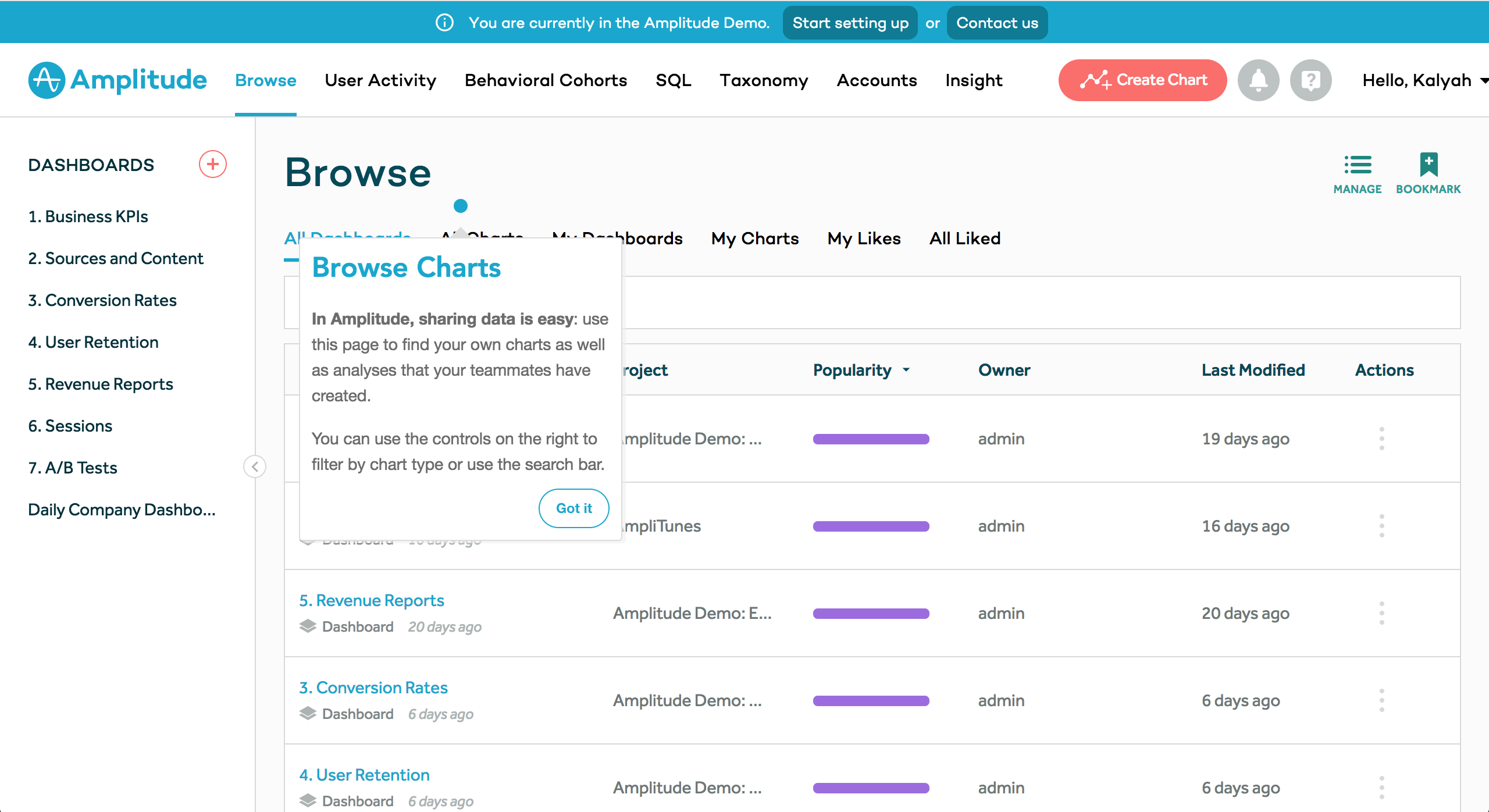The width and height of the screenshot is (1489, 812).
Task: Select 4. User Retention in sidebar
Action: pos(93,342)
